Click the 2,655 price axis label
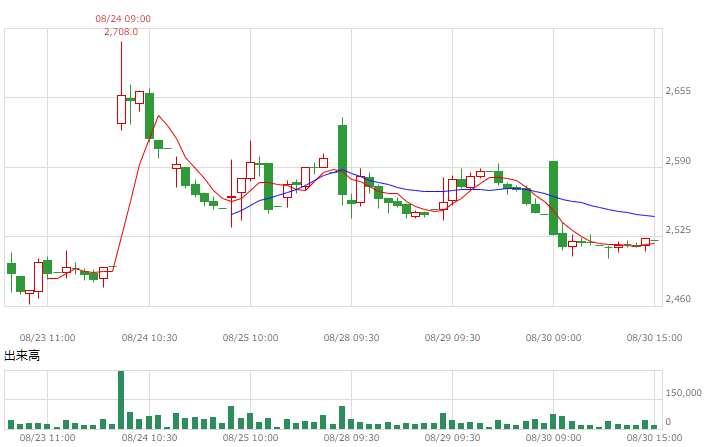Image resolution: width=707 pixels, height=447 pixels. 678,91
